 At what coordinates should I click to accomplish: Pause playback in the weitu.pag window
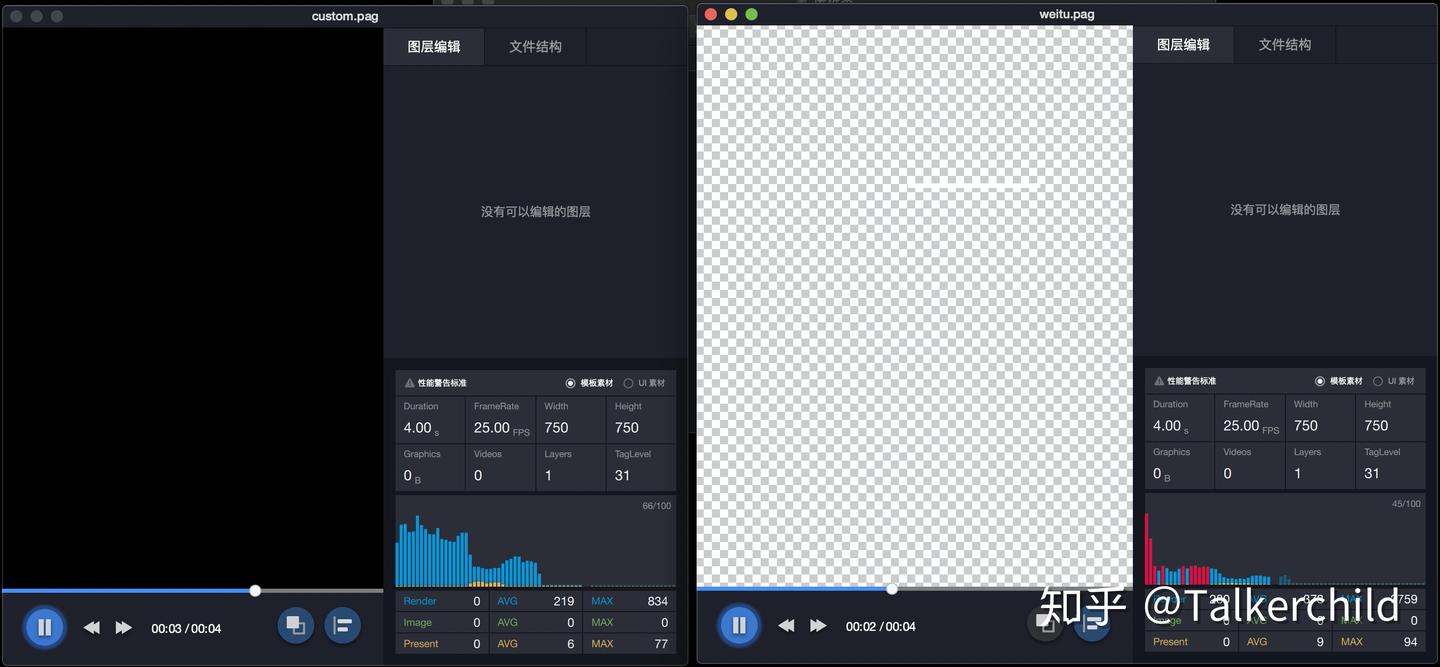pos(739,625)
